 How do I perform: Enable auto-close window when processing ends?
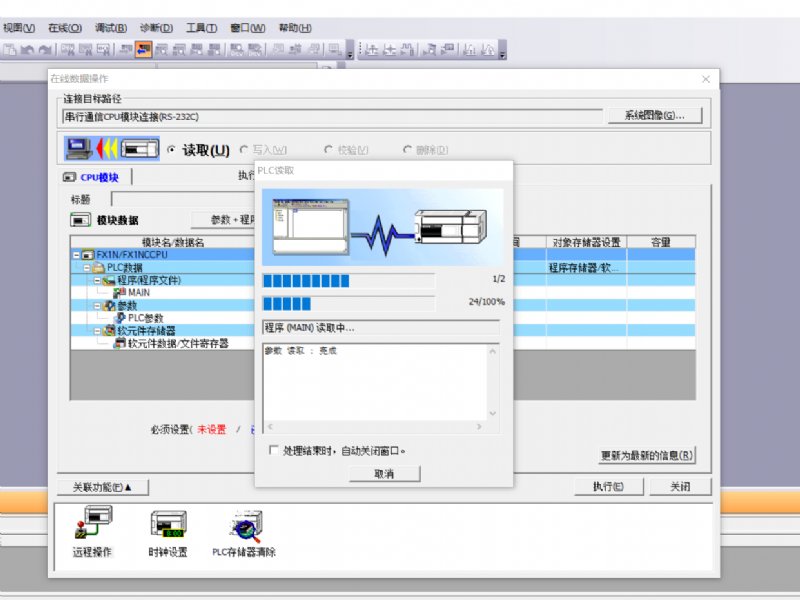coord(275,451)
